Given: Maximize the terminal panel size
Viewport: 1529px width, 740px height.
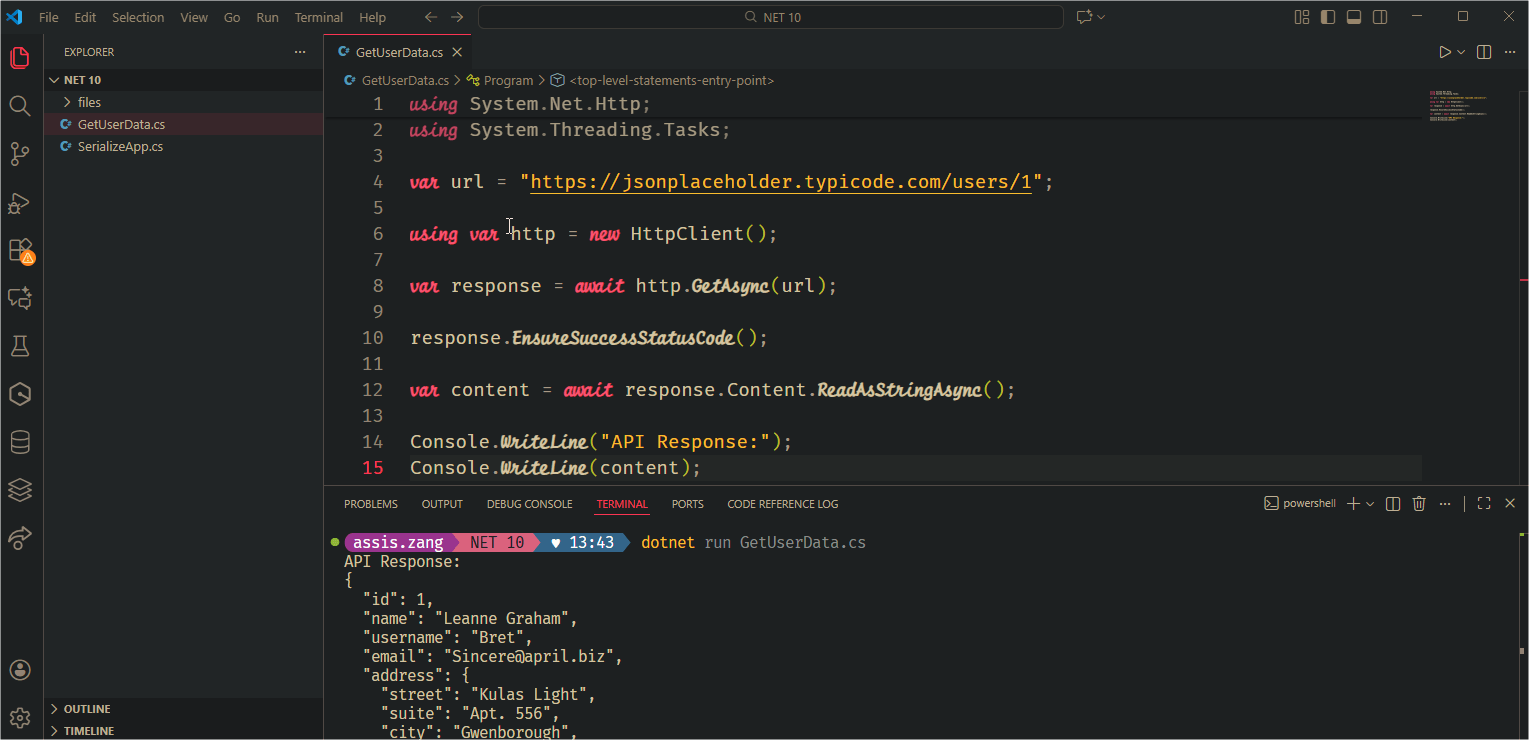Looking at the screenshot, I should 1484,503.
